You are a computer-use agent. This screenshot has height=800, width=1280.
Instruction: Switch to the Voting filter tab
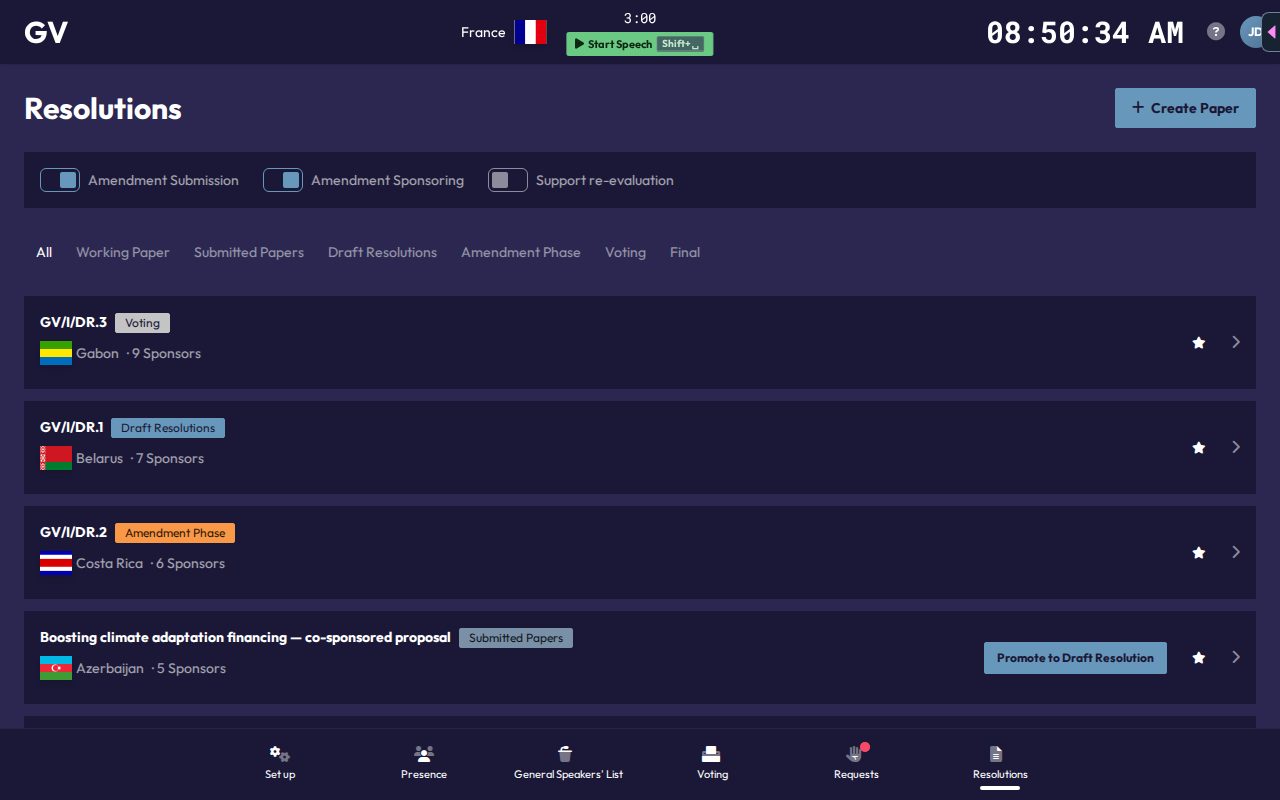[x=625, y=252]
